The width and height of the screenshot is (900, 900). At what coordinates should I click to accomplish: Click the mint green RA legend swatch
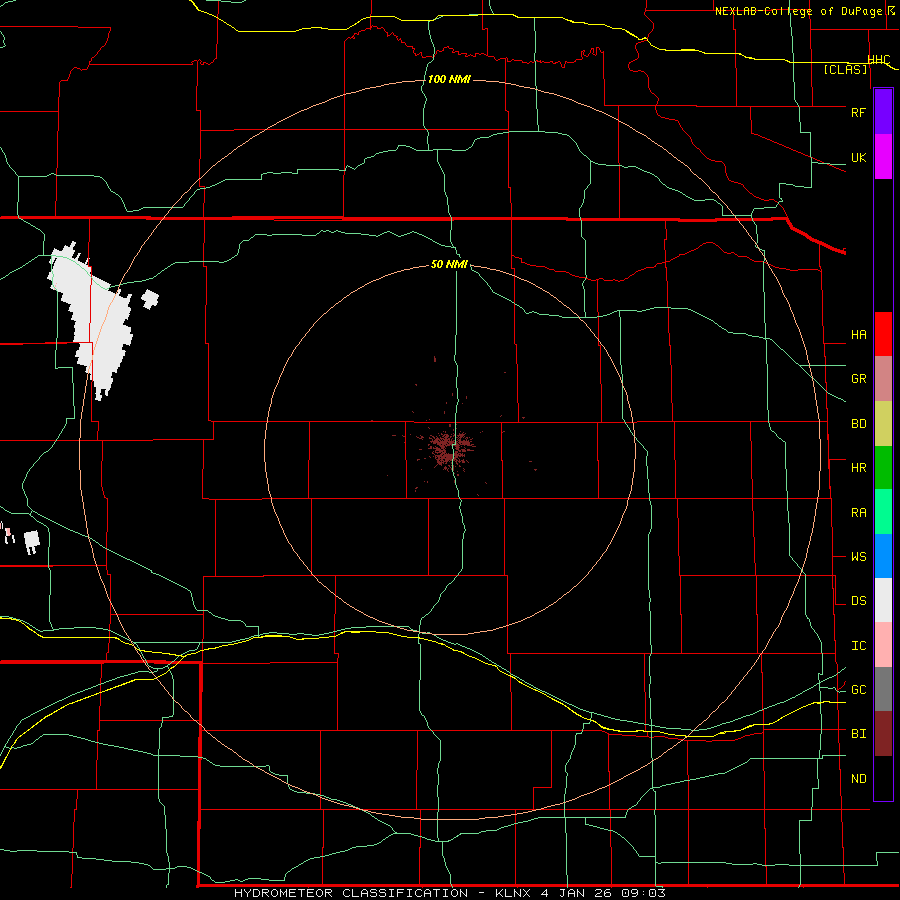883,512
